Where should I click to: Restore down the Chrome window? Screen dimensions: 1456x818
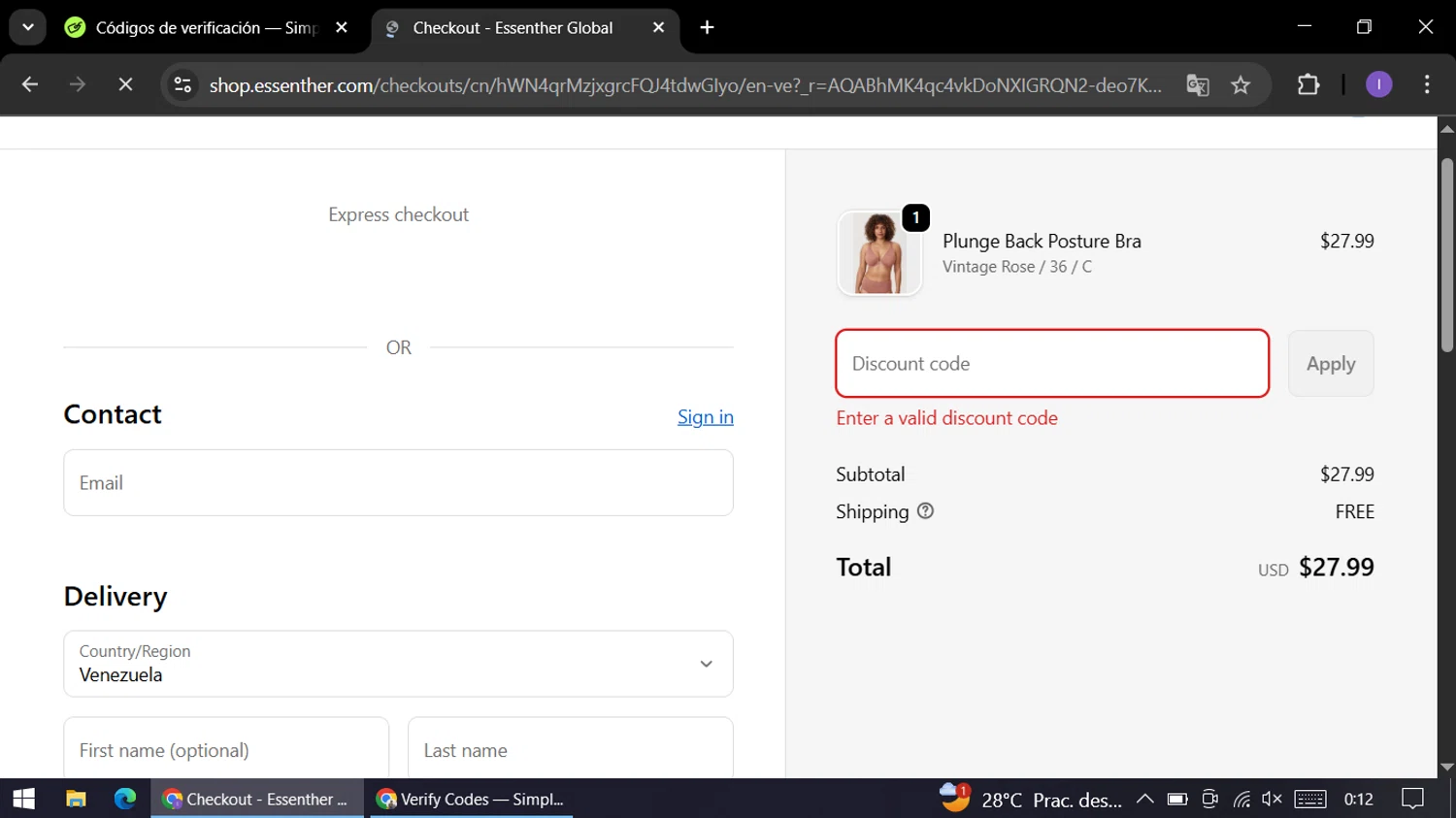[x=1364, y=26]
